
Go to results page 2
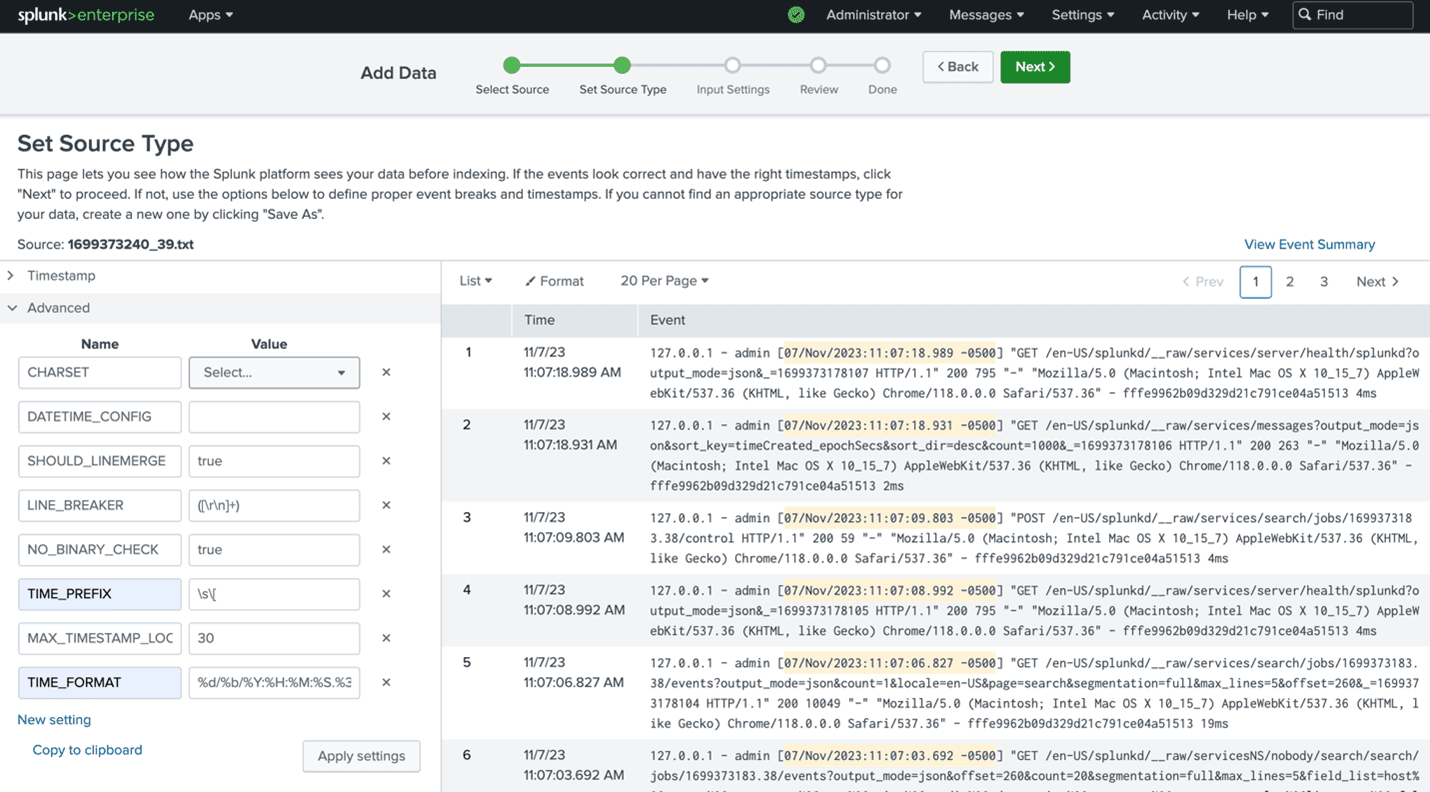click(1290, 282)
